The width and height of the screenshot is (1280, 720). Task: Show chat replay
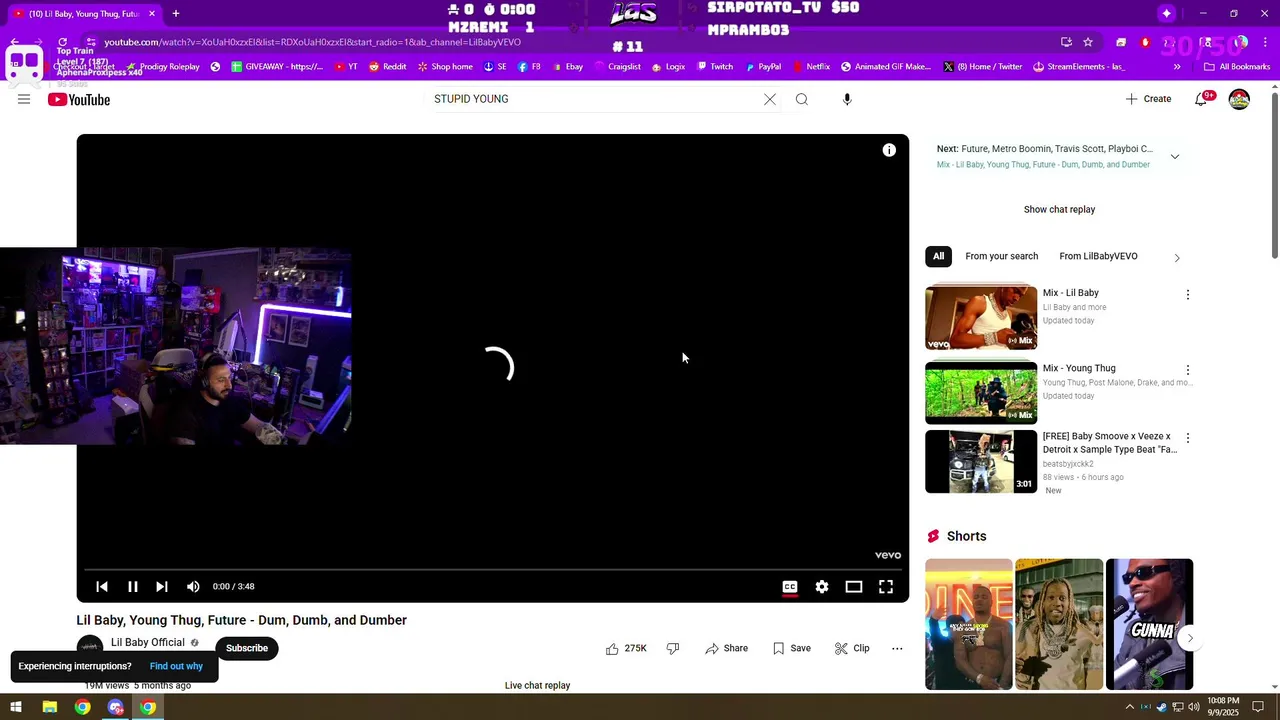click(1059, 209)
